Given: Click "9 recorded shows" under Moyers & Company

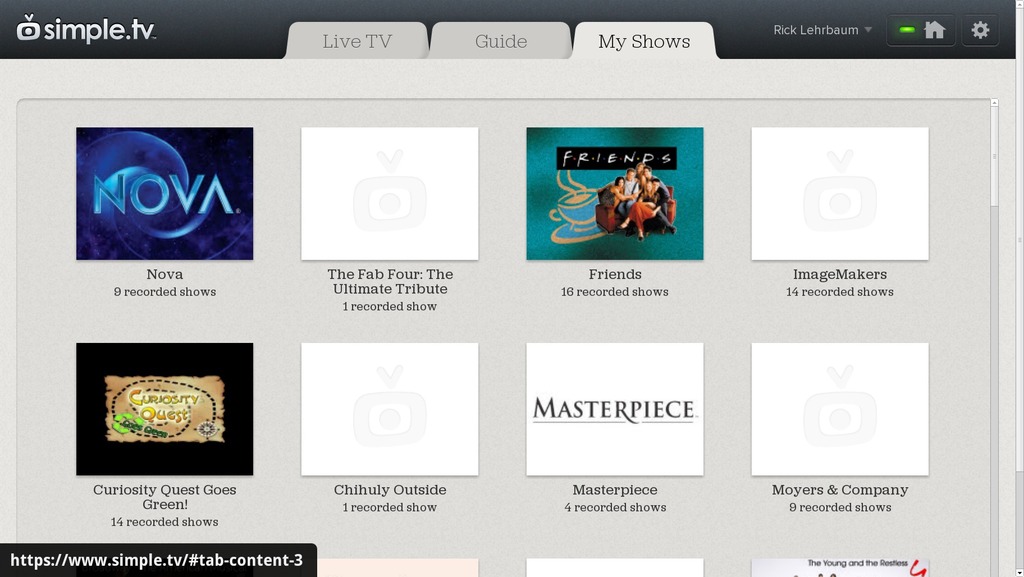Looking at the screenshot, I should click(840, 507).
